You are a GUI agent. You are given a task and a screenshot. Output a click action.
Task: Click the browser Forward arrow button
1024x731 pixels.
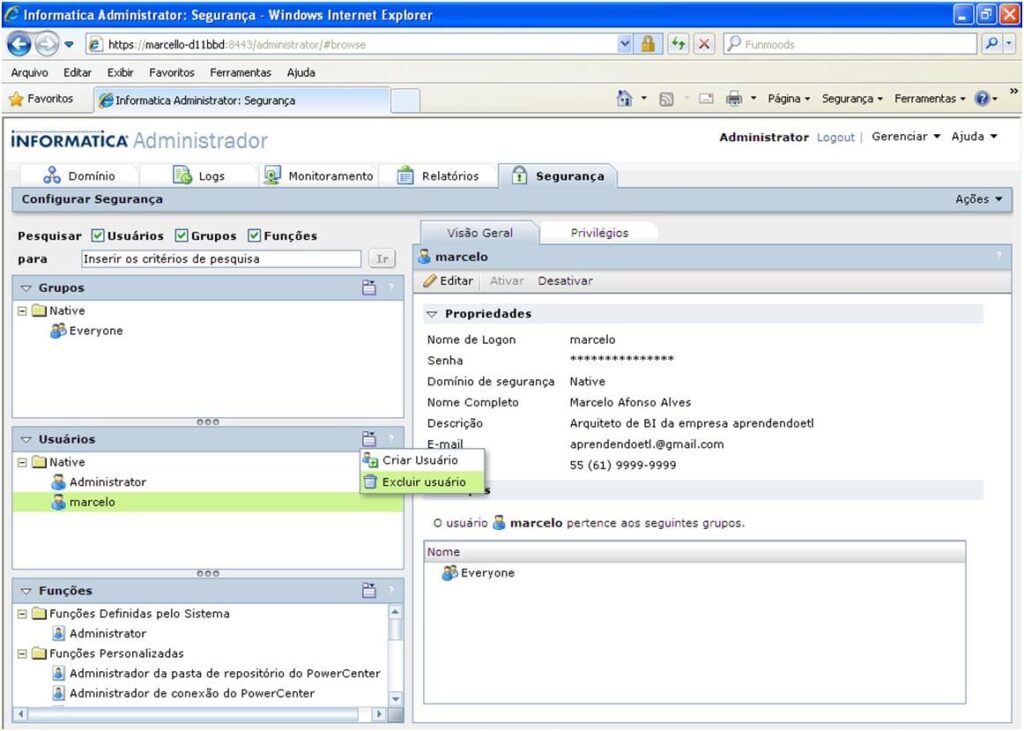[x=46, y=44]
